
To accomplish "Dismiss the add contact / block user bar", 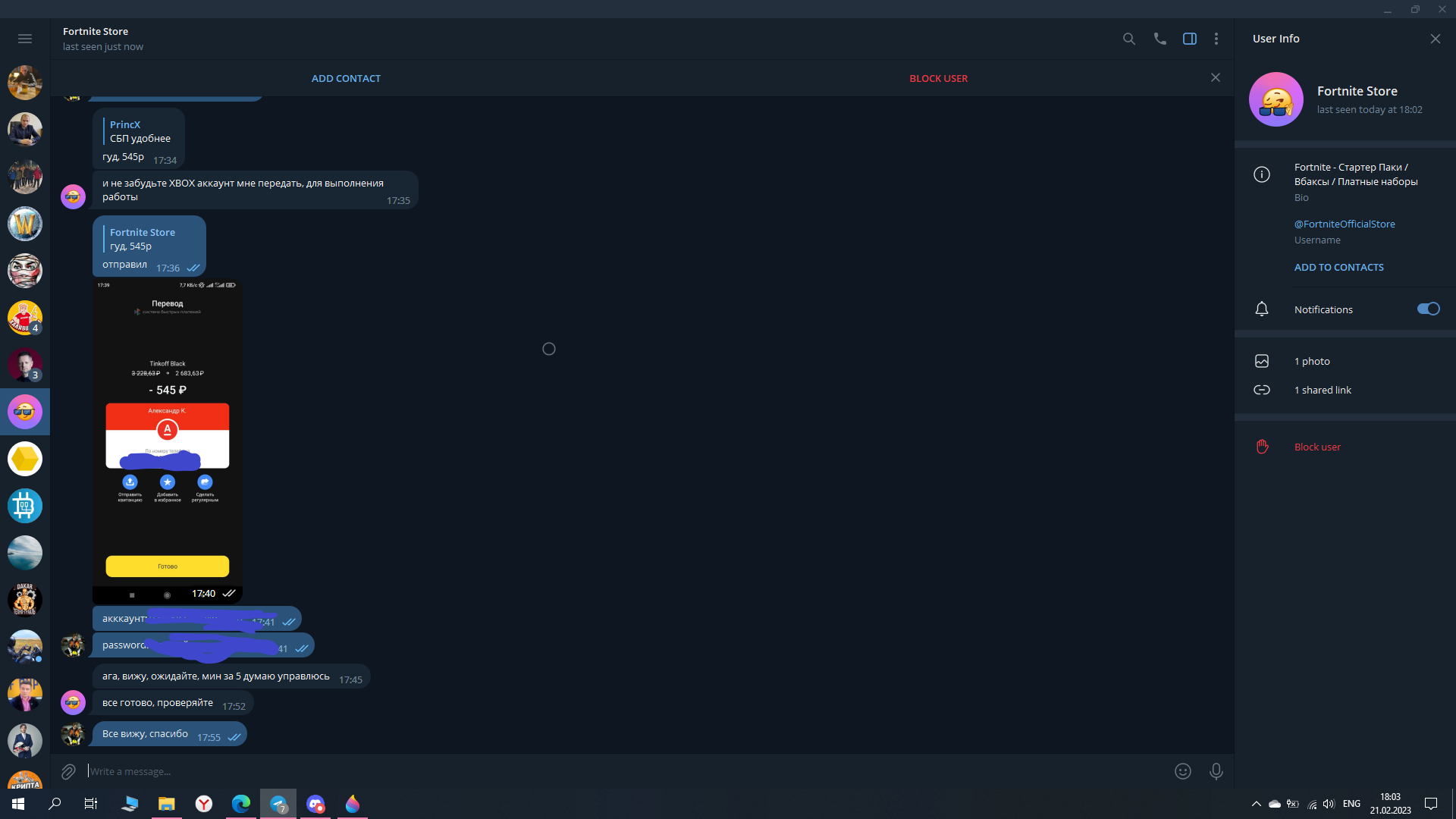I will coord(1216,77).
